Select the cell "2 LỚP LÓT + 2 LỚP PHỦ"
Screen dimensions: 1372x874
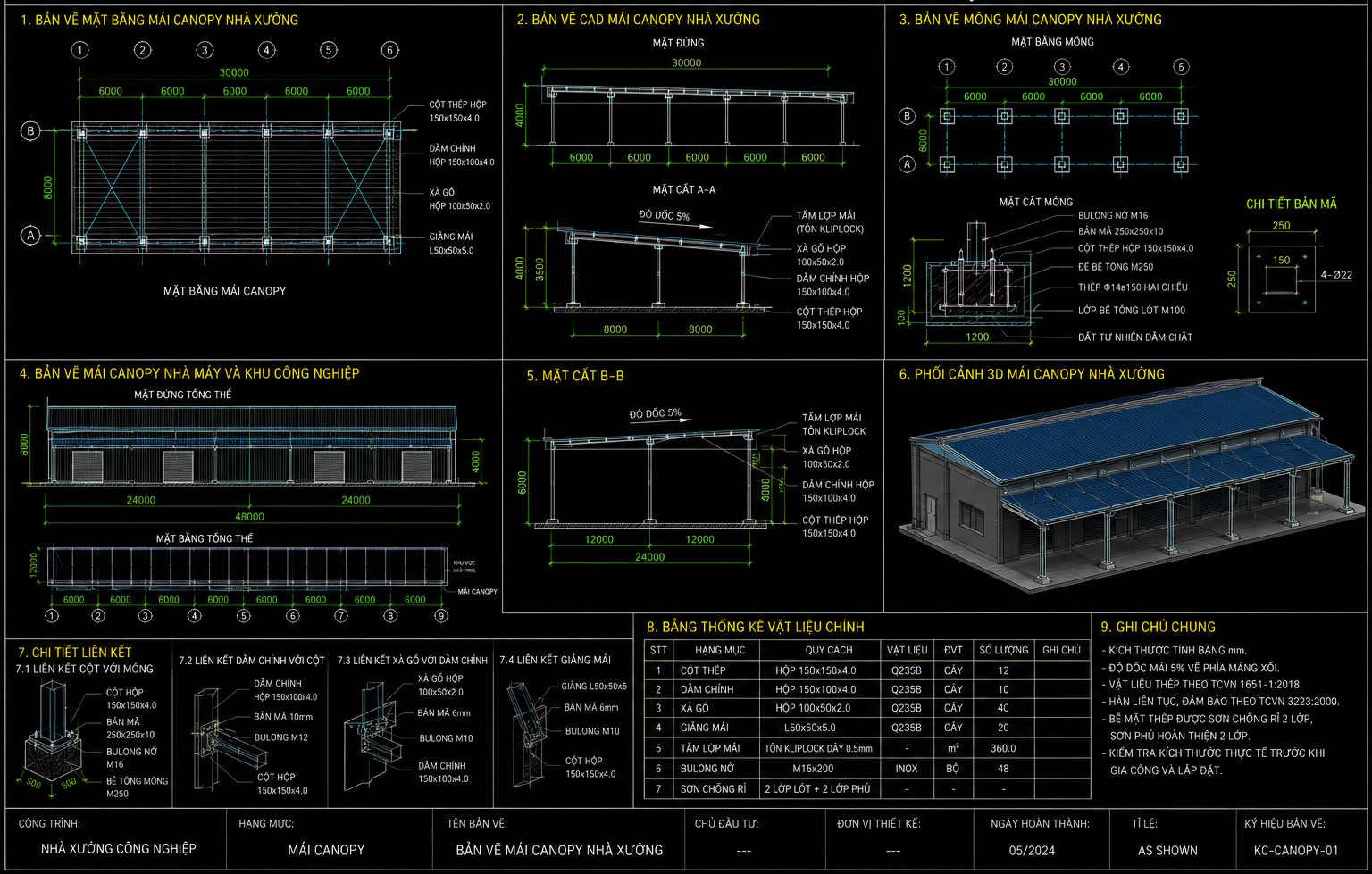pos(817,789)
